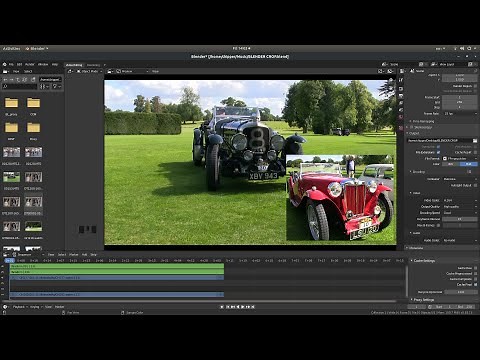Play animation forward in timeline

point(243,307)
